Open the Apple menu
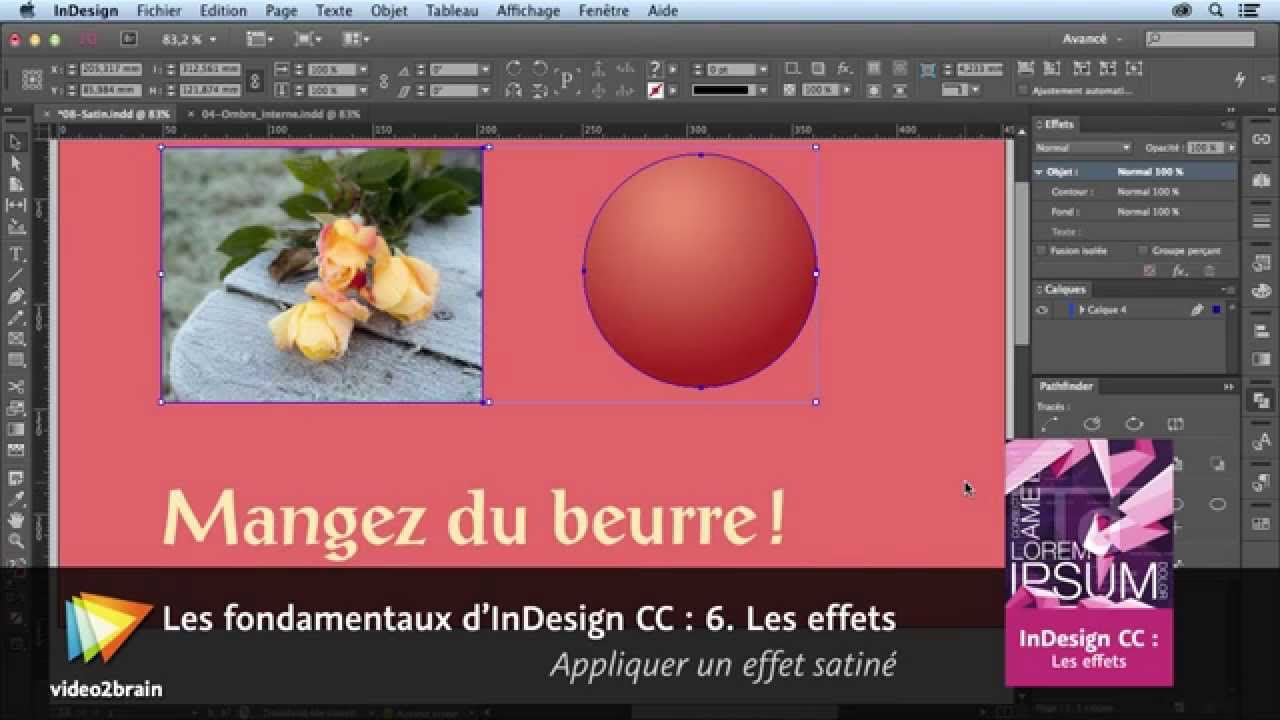Screen dimensions: 1280x720 [27, 11]
